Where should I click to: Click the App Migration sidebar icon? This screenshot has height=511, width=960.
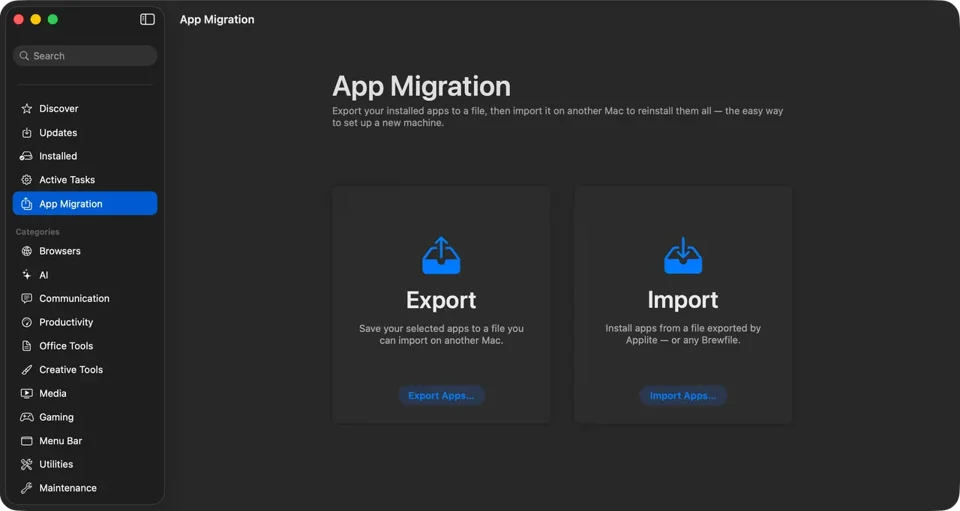[x=26, y=204]
